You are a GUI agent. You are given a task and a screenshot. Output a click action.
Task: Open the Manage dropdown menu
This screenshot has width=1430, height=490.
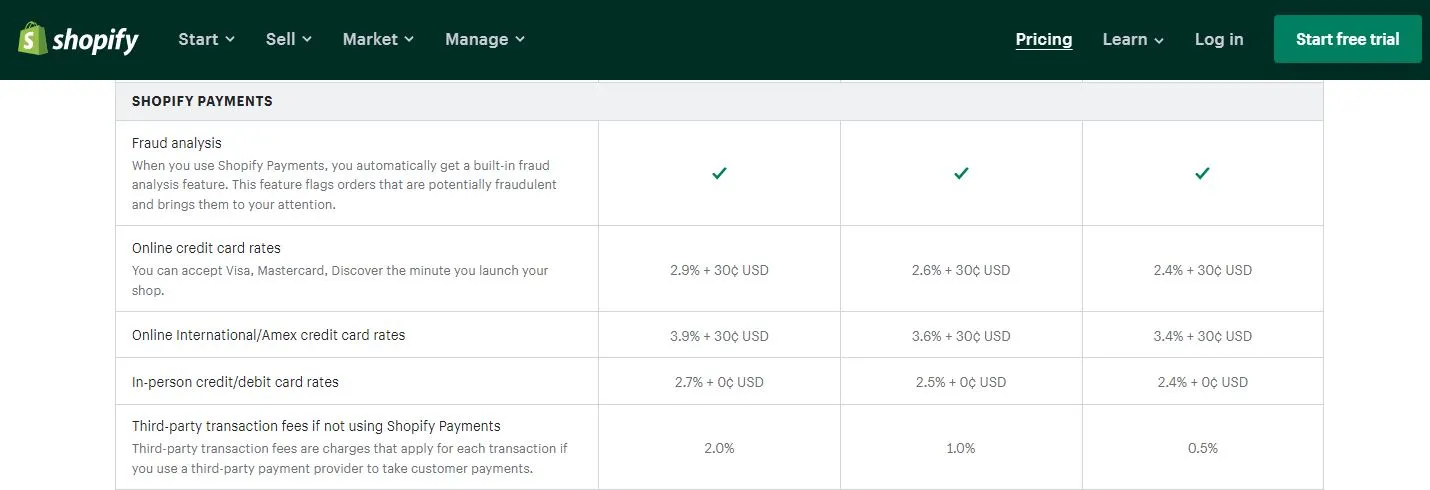click(484, 39)
